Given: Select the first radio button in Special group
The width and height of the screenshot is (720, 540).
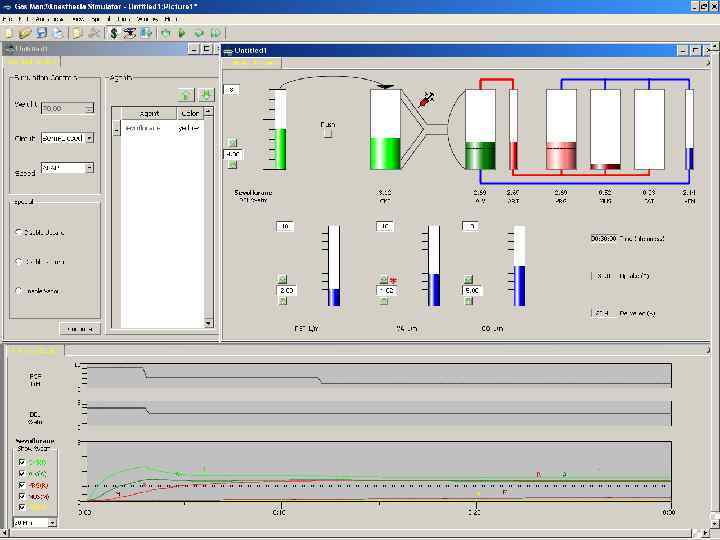Looking at the screenshot, I should [19, 232].
